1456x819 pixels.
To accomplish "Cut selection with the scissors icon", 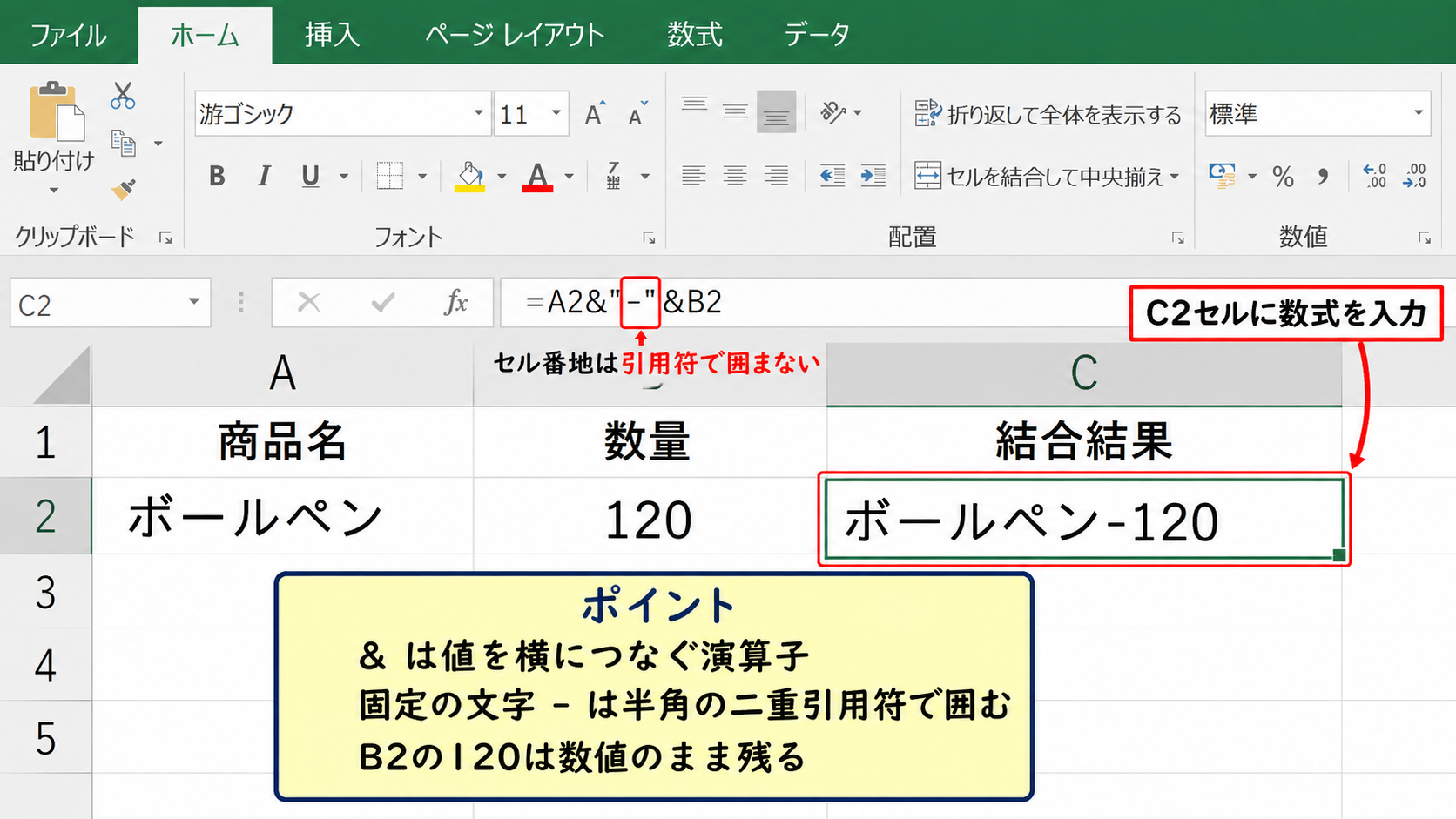I will pyautogui.click(x=123, y=95).
